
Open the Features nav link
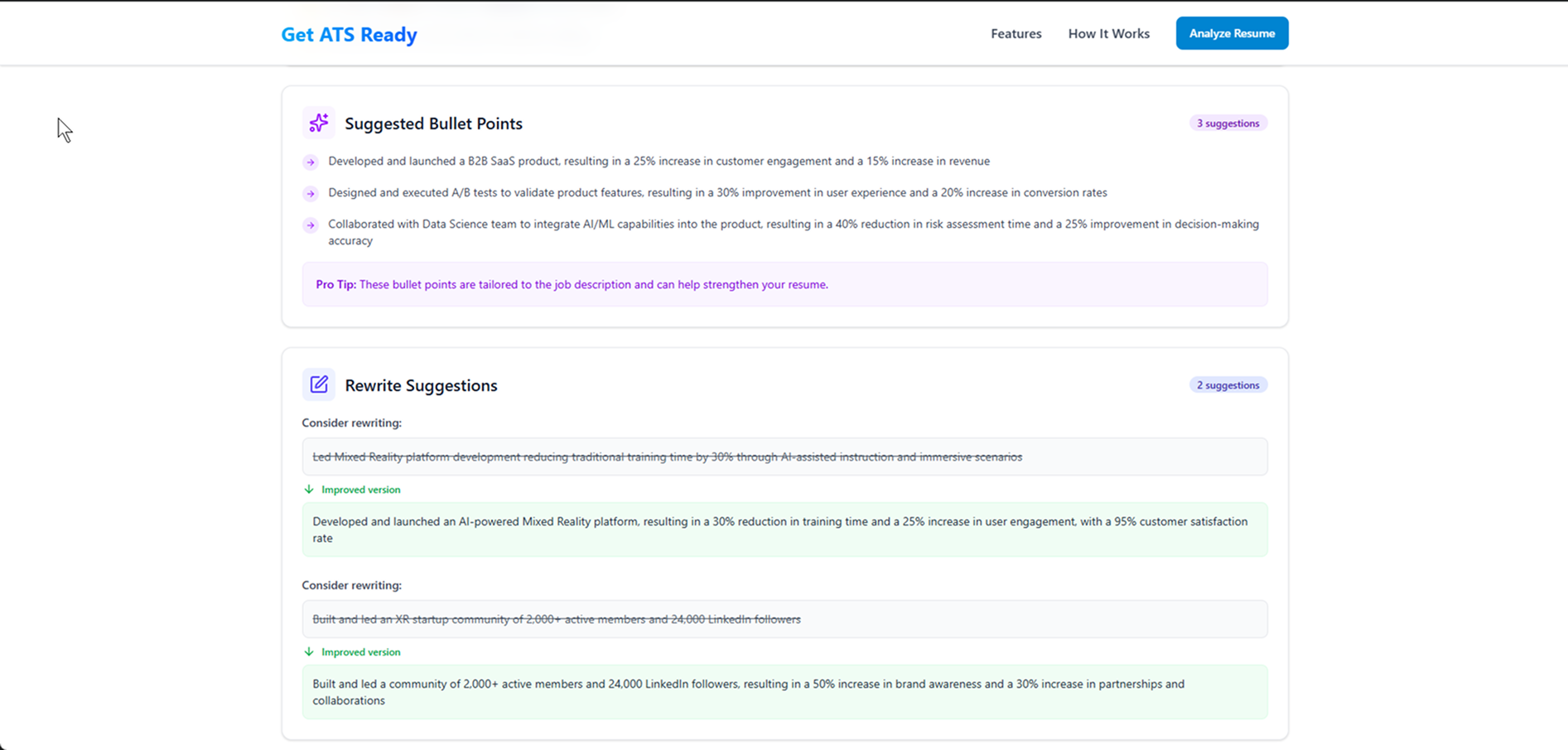(1016, 34)
